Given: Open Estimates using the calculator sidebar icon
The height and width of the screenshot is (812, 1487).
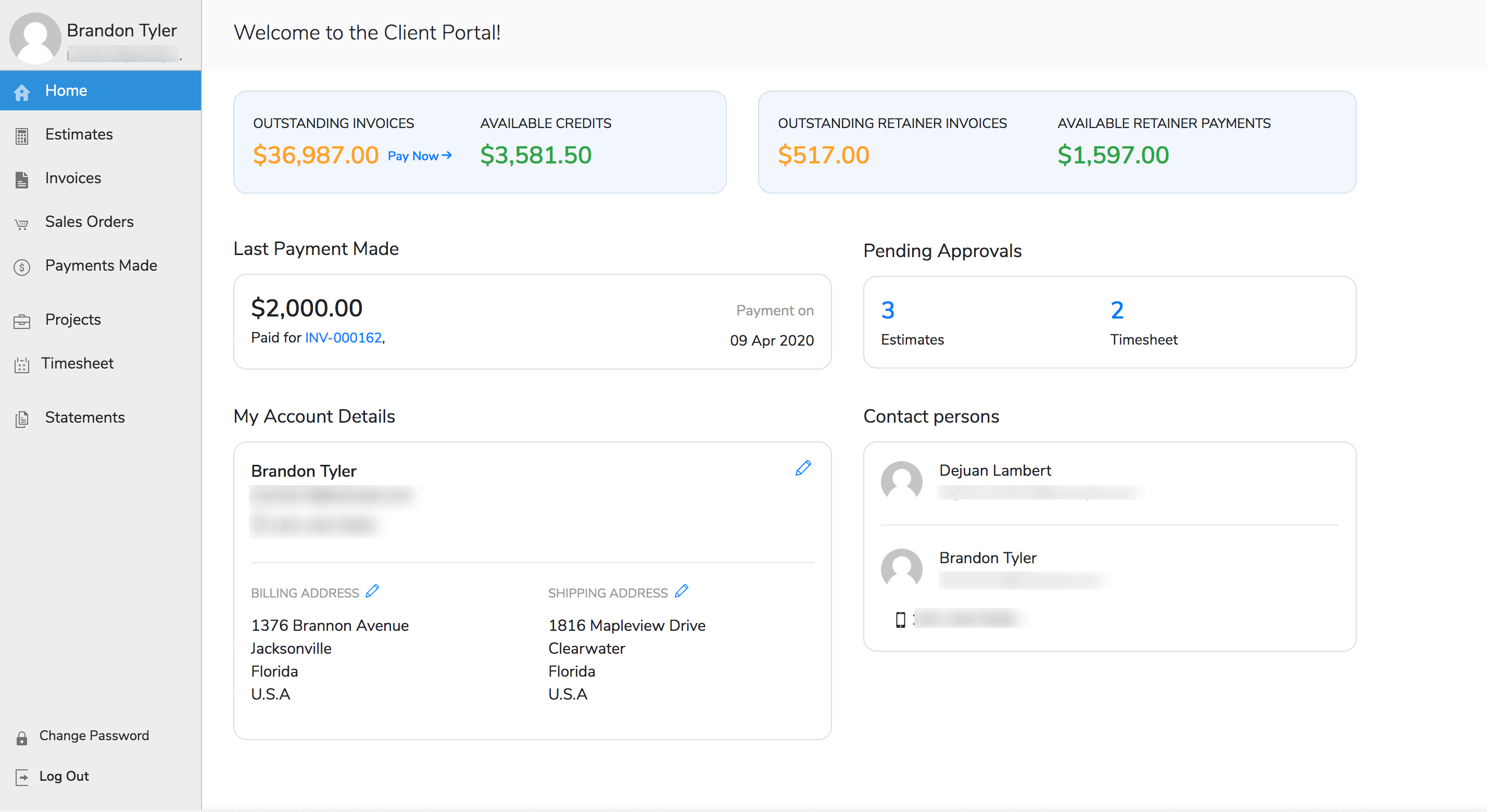Looking at the screenshot, I should coord(21,136).
